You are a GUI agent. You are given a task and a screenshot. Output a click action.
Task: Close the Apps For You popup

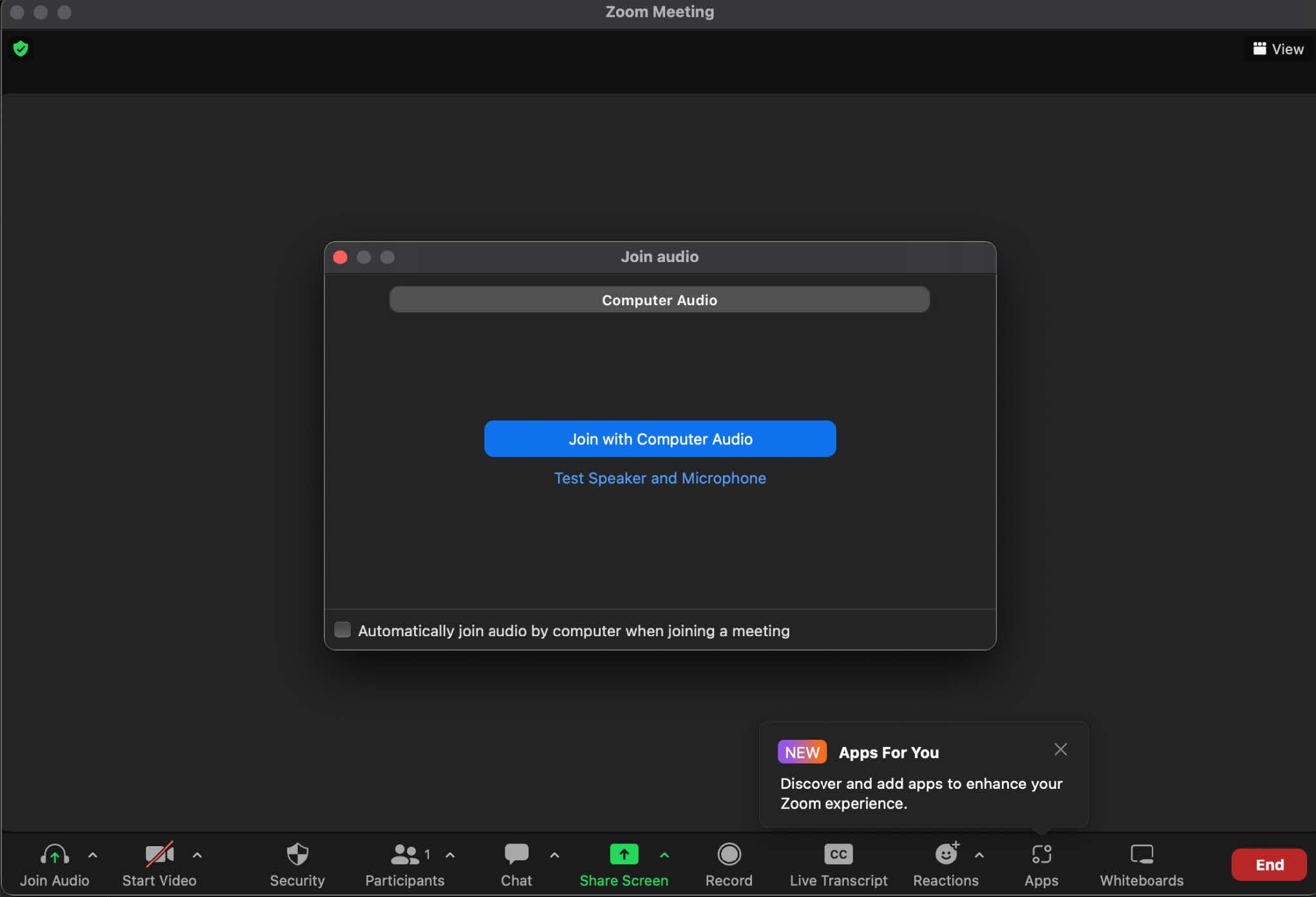1060,750
